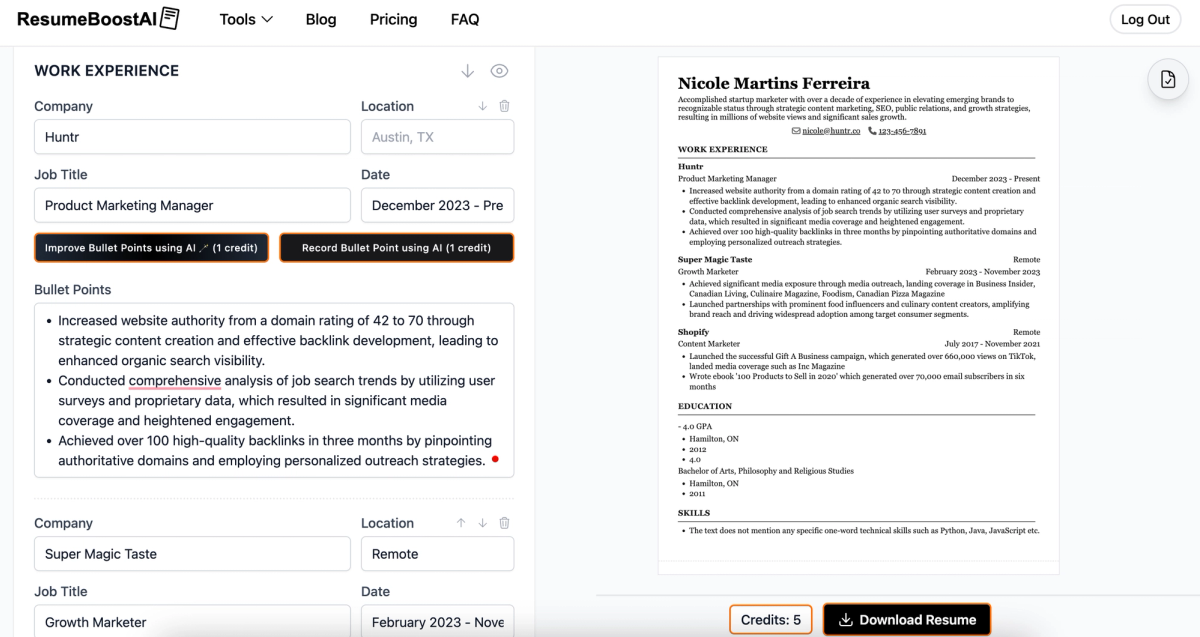Click the Download Resume button
The height and width of the screenshot is (637, 1200).
pos(907,620)
